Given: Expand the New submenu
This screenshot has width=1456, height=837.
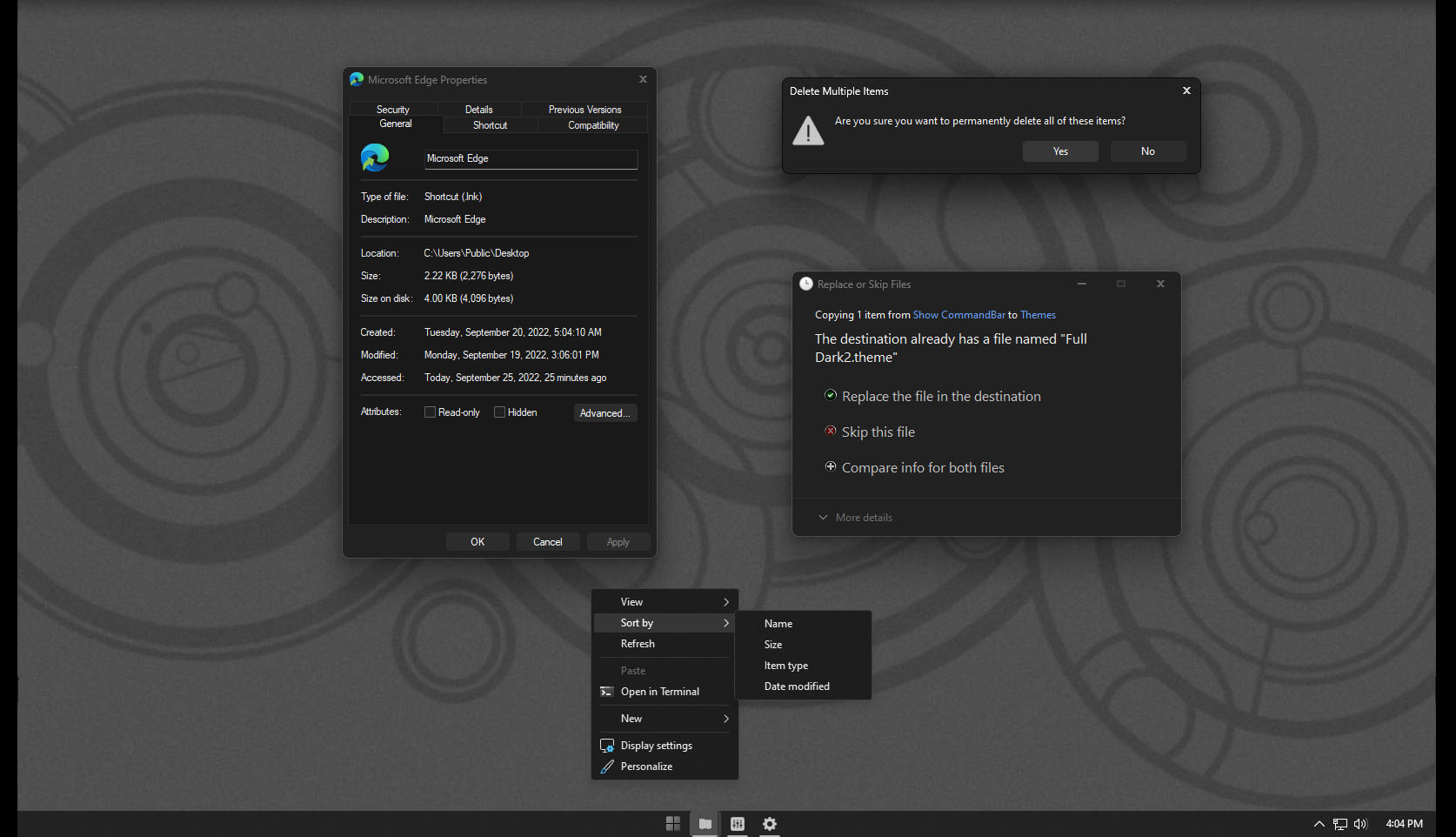Looking at the screenshot, I should coord(665,718).
